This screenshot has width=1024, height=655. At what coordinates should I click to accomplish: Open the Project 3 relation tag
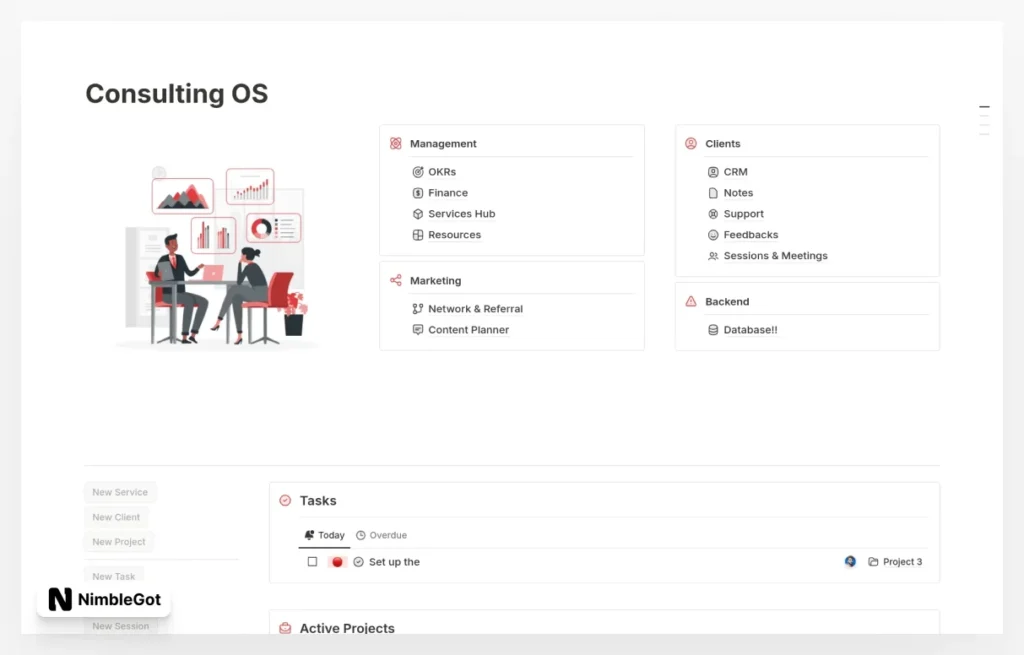[x=895, y=562]
